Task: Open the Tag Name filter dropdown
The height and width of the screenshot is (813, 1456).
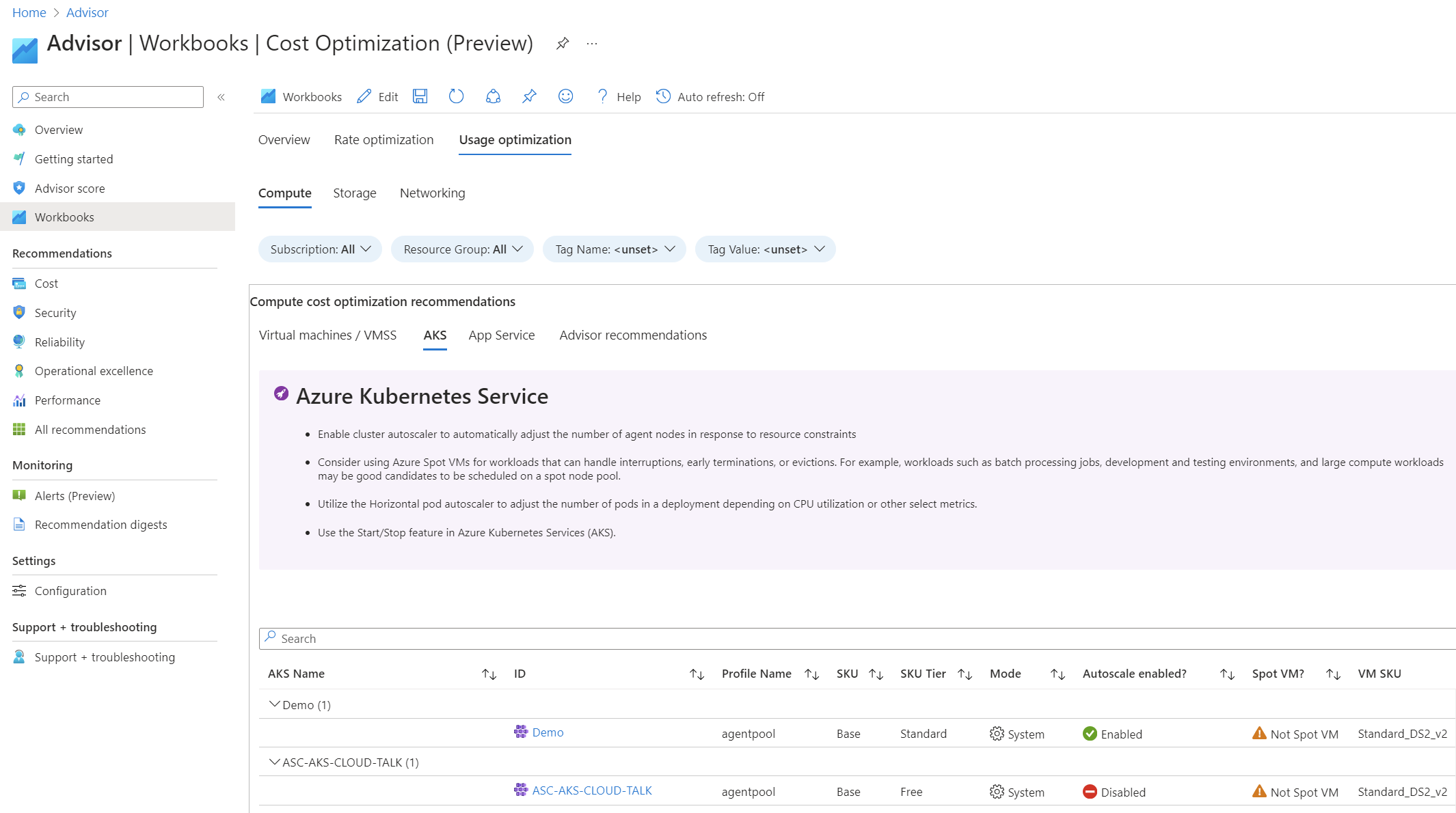Action: coord(613,249)
